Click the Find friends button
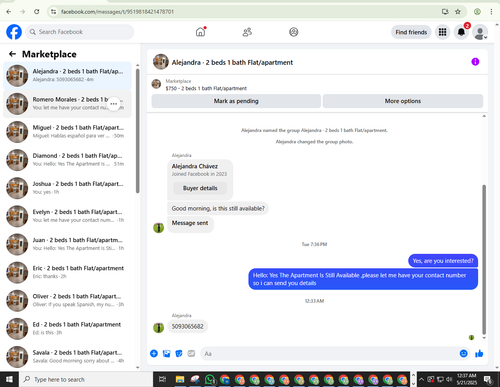 [x=411, y=32]
